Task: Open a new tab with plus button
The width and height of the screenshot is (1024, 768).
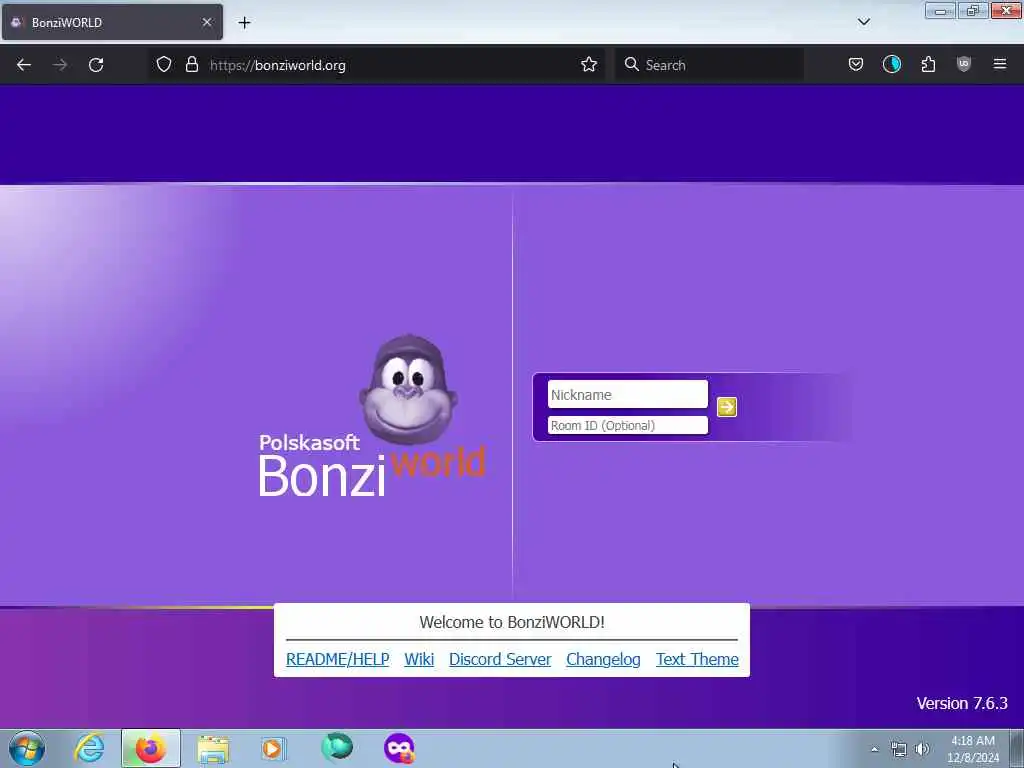Action: tap(244, 23)
